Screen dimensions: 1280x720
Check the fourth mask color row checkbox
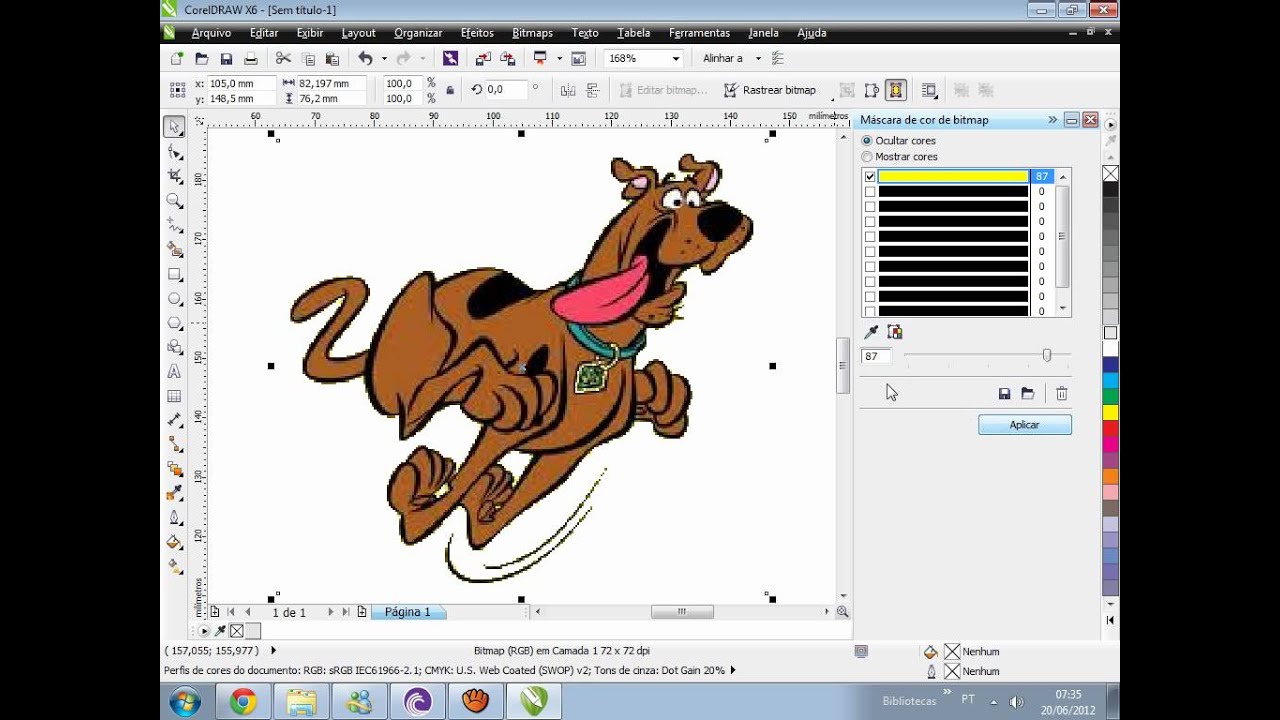(870, 222)
